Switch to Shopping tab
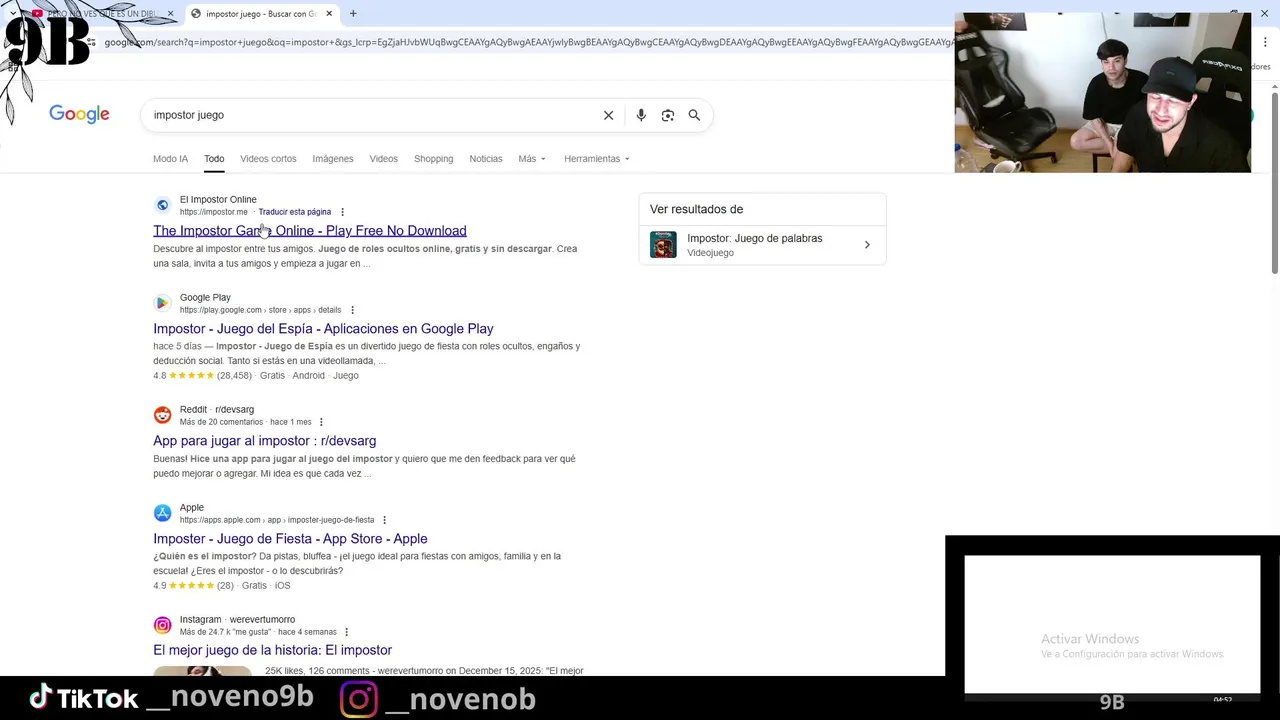Viewport: 1280px width, 720px height. coord(433,159)
